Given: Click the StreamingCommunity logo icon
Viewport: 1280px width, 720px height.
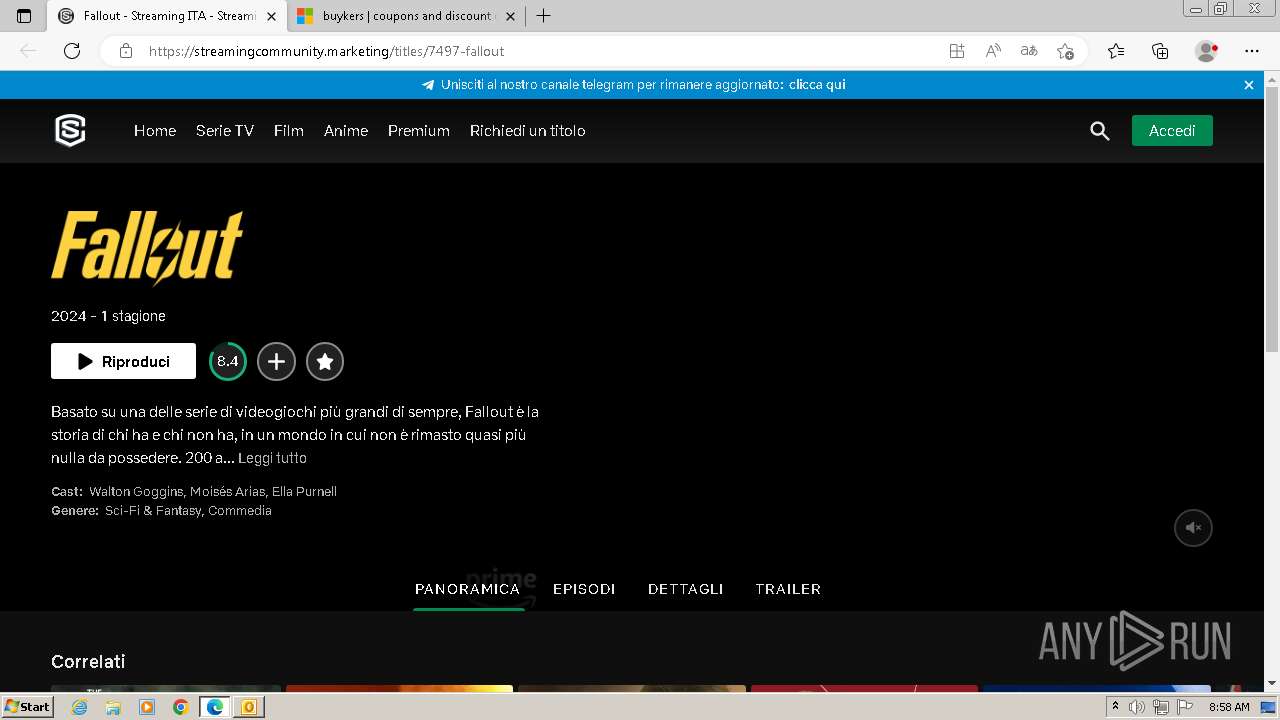Looking at the screenshot, I should pyautogui.click(x=70, y=131).
